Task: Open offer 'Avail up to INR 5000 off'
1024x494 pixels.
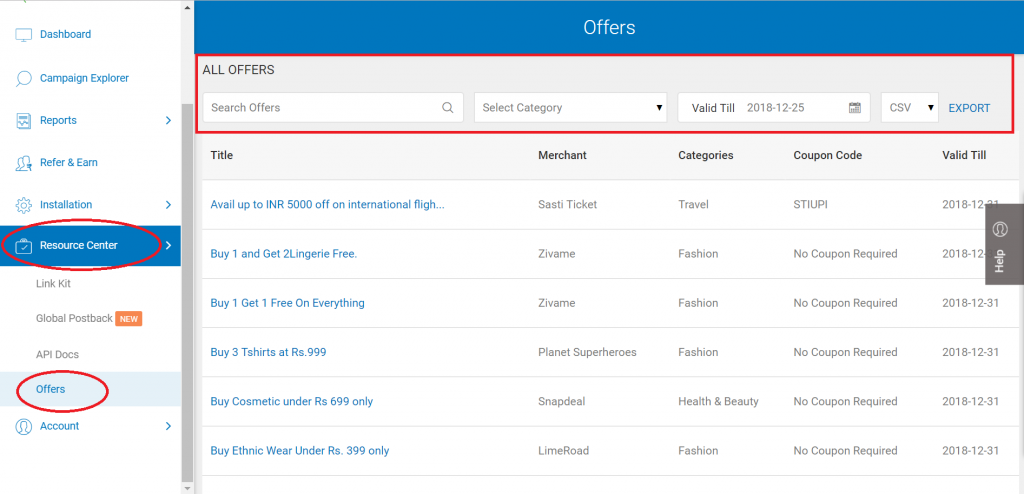Action: coord(327,205)
